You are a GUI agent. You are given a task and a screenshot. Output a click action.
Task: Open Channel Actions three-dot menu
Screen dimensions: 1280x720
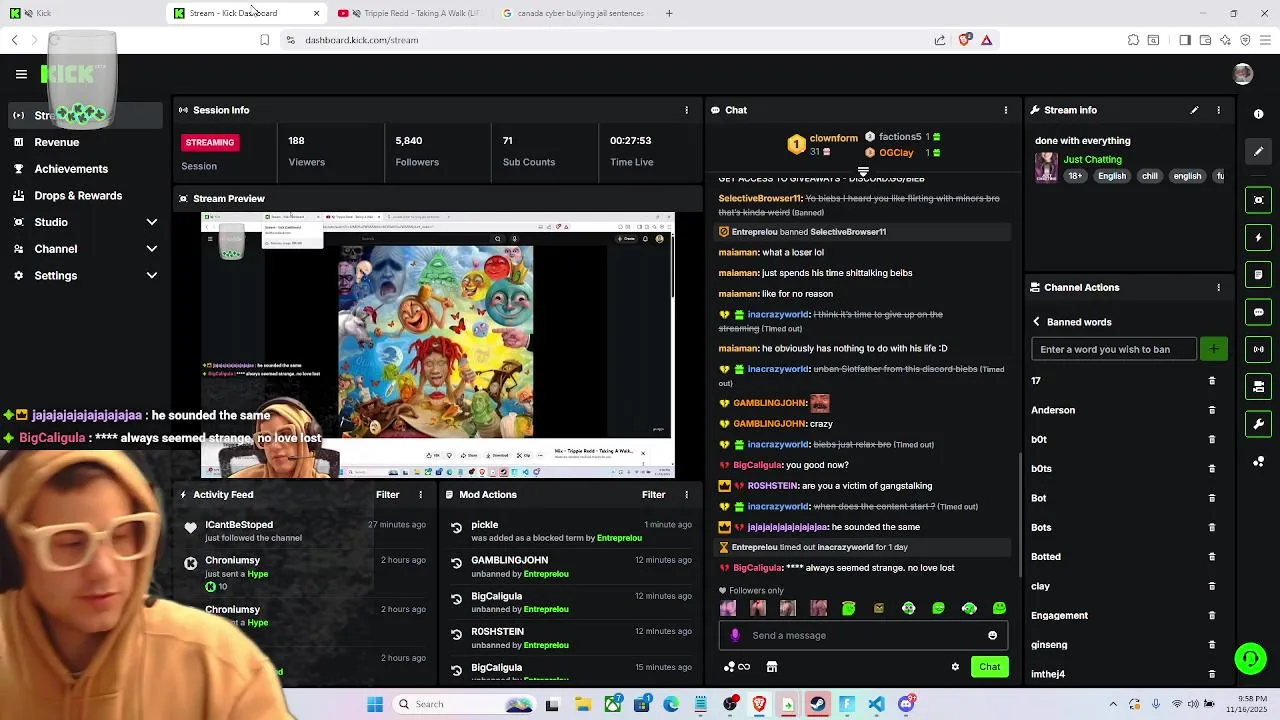(1218, 287)
